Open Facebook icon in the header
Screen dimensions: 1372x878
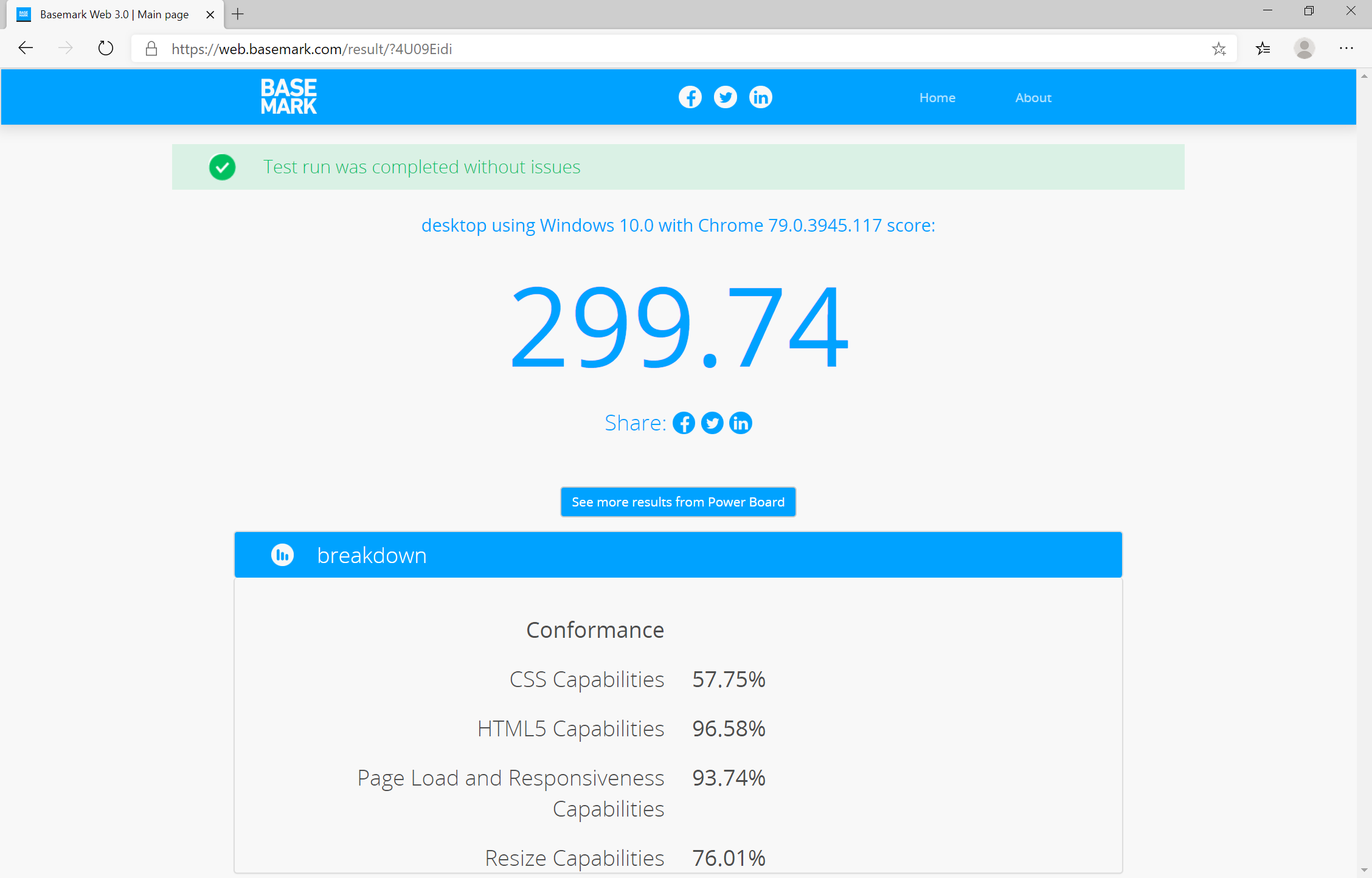coord(690,97)
